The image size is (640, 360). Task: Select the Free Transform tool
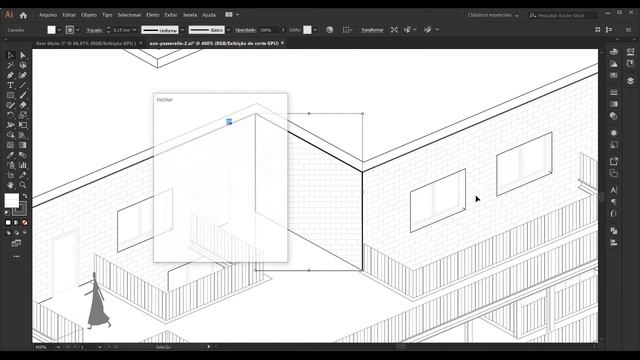pyautogui.click(x=23, y=125)
